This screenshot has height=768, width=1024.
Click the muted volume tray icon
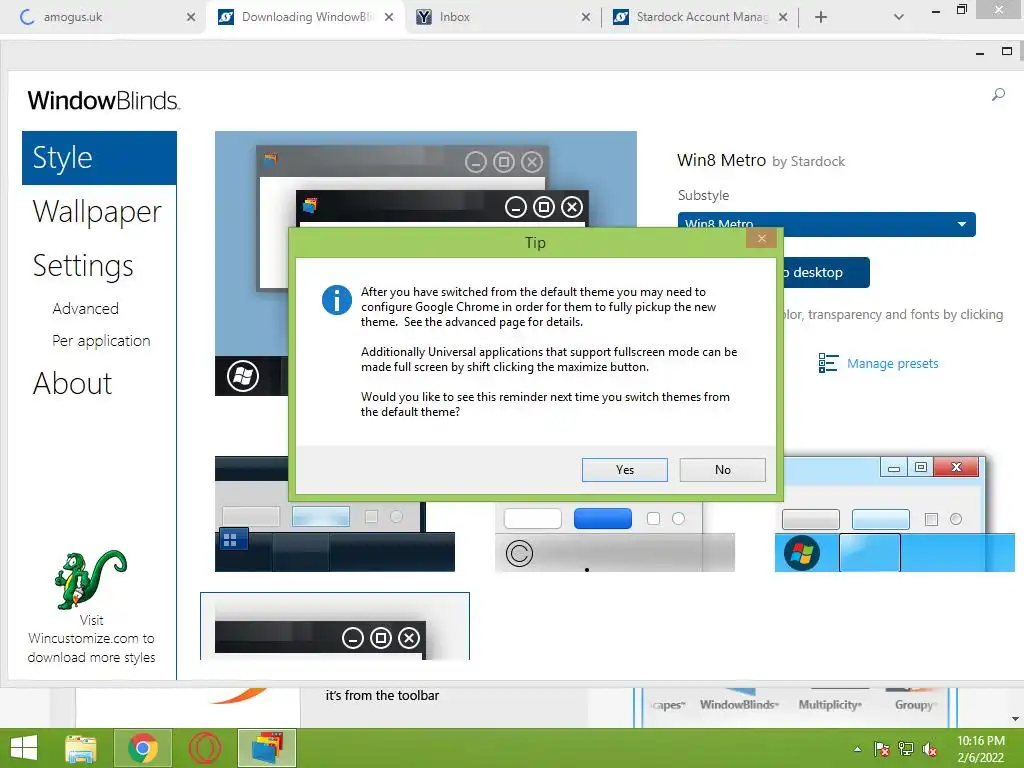929,749
